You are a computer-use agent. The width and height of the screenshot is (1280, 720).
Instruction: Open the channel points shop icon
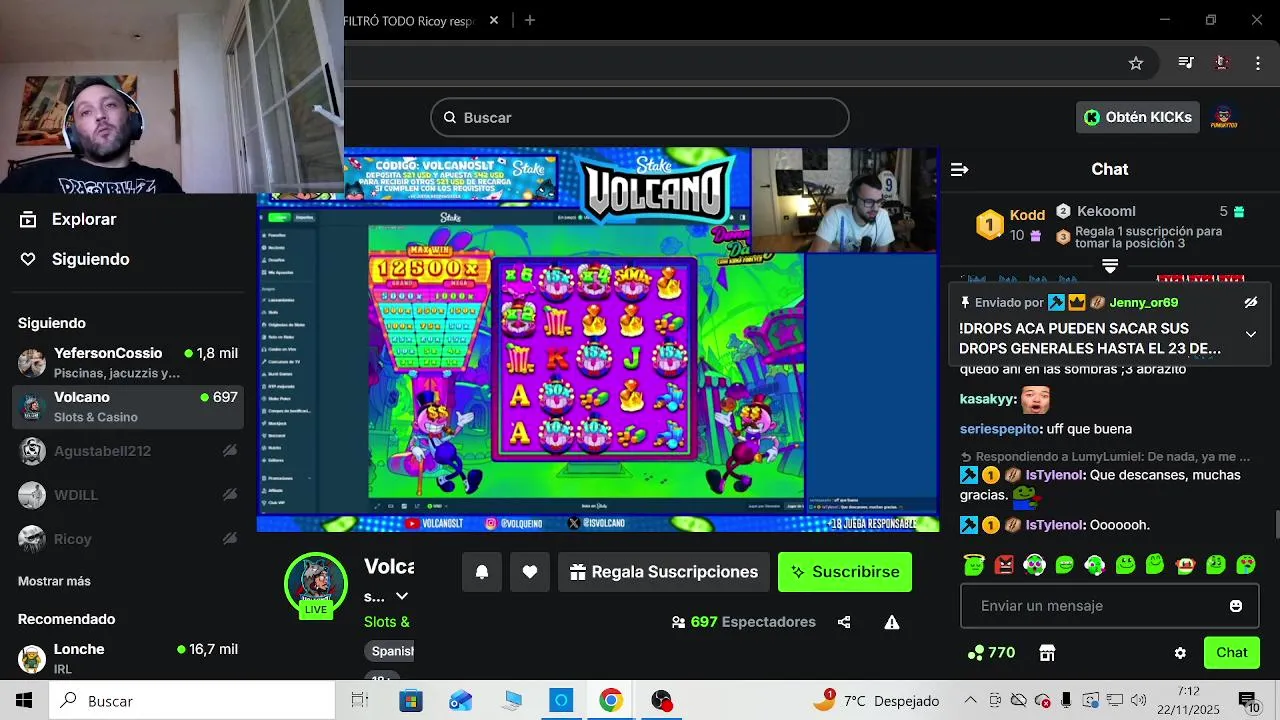point(1047,653)
